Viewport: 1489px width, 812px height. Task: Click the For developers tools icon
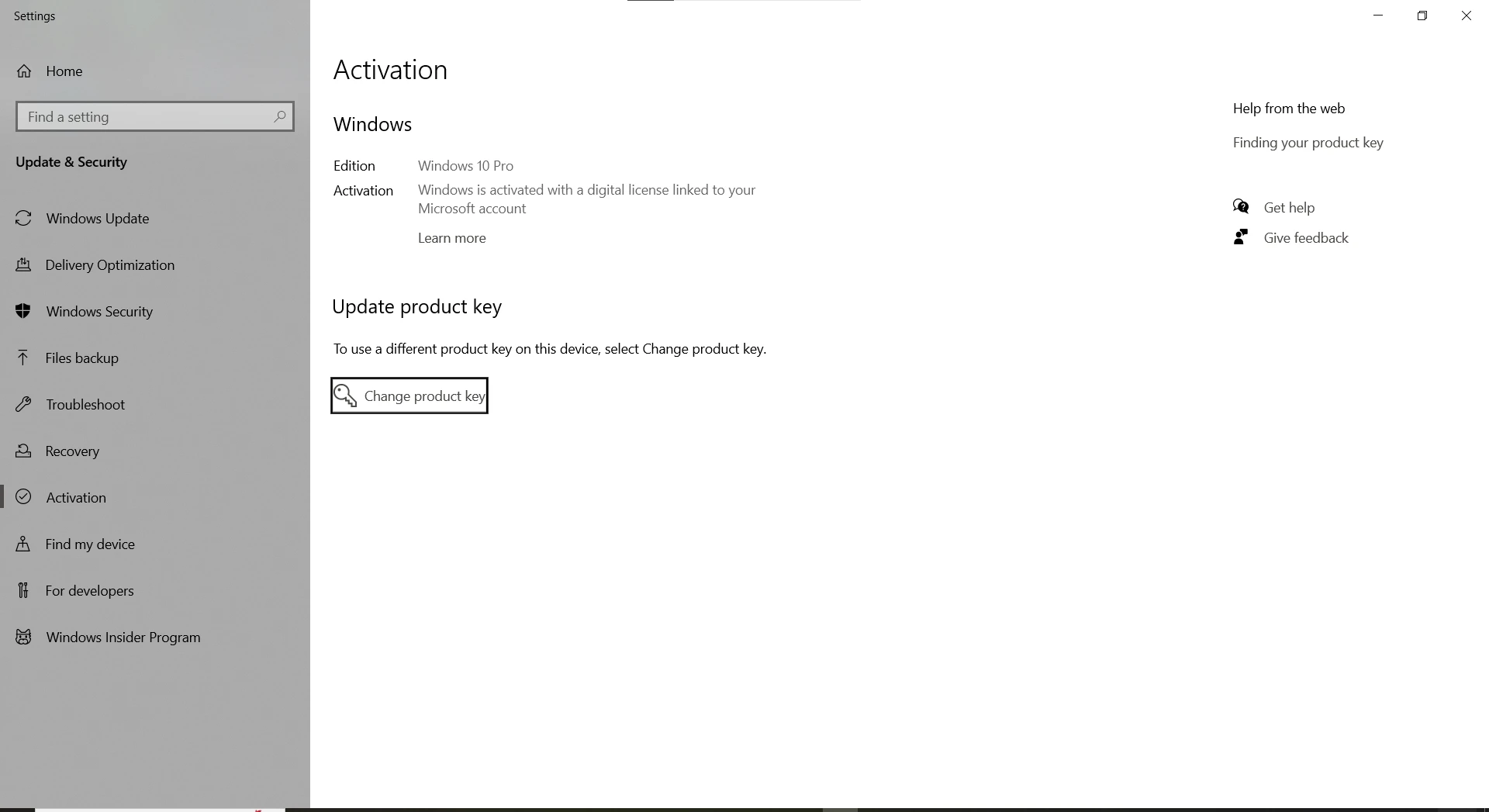[24, 590]
